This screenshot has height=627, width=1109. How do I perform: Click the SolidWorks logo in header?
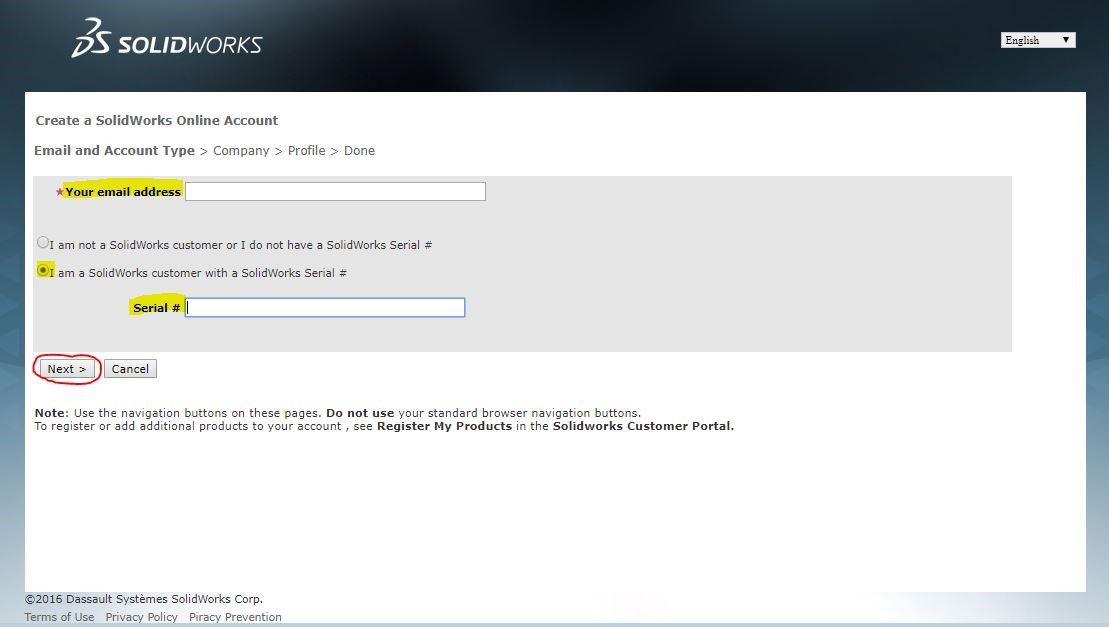coord(167,38)
